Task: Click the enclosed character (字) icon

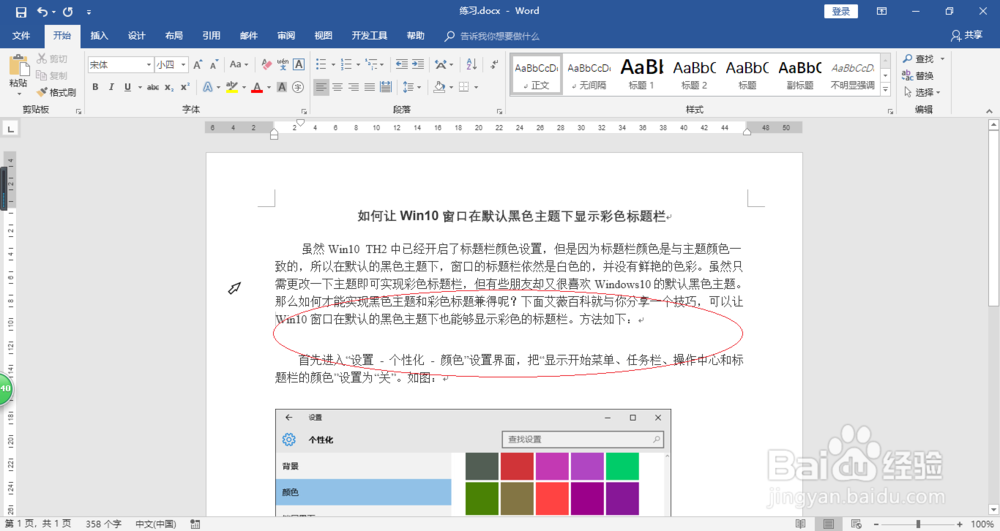Action: tap(298, 87)
